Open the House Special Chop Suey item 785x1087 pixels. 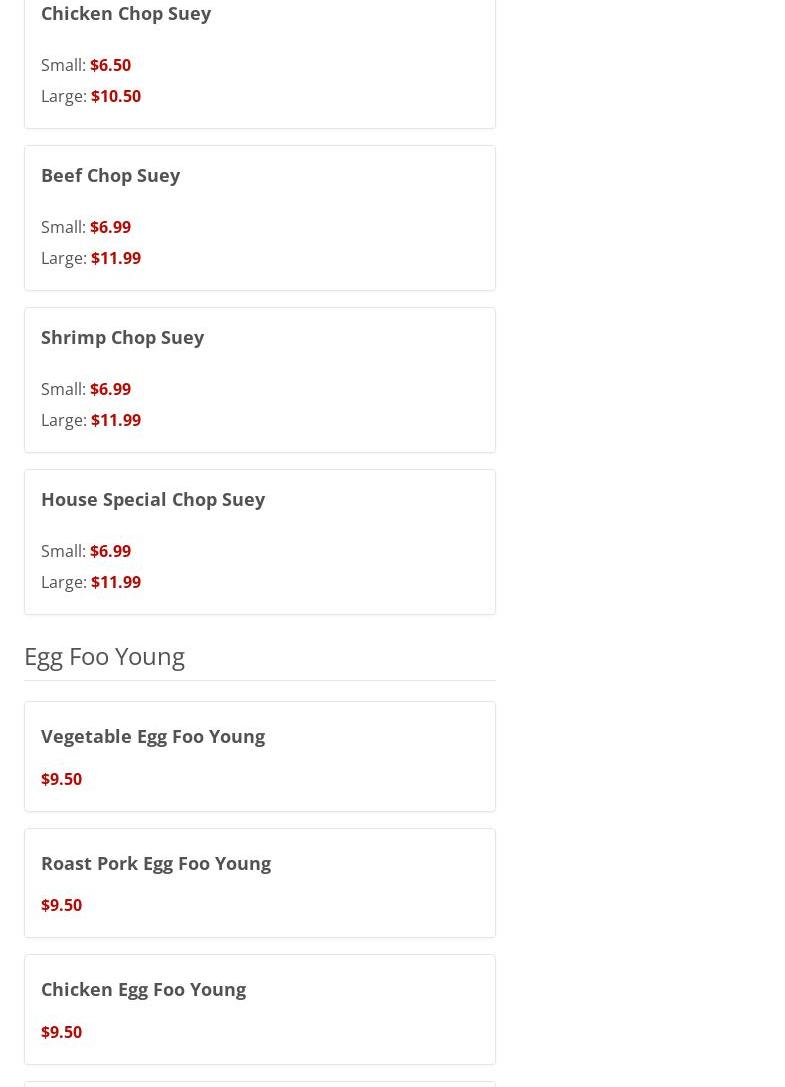[x=153, y=499]
